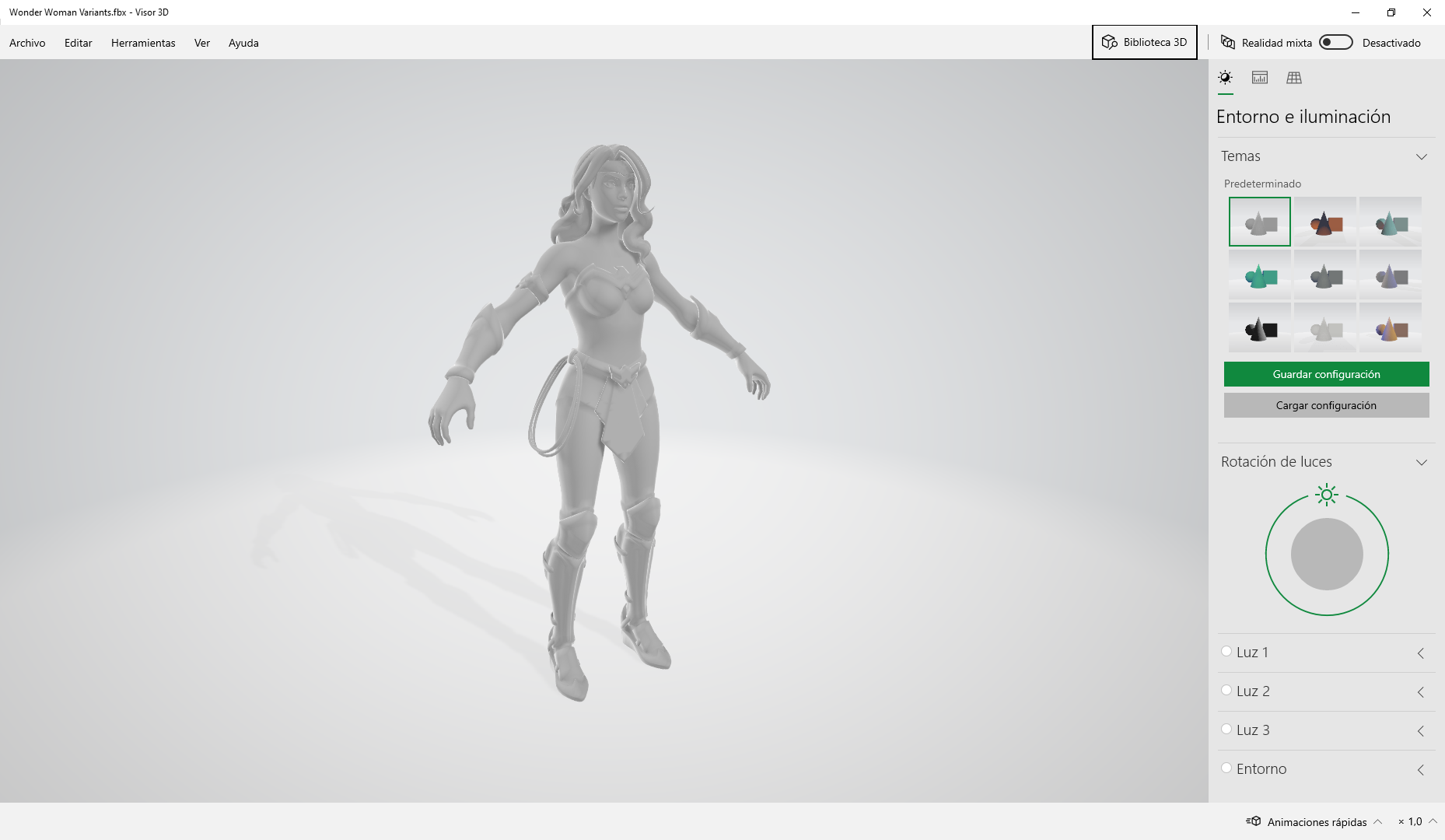Viewport: 1445px width, 840px height.
Task: Open the Editar menu
Action: click(78, 43)
